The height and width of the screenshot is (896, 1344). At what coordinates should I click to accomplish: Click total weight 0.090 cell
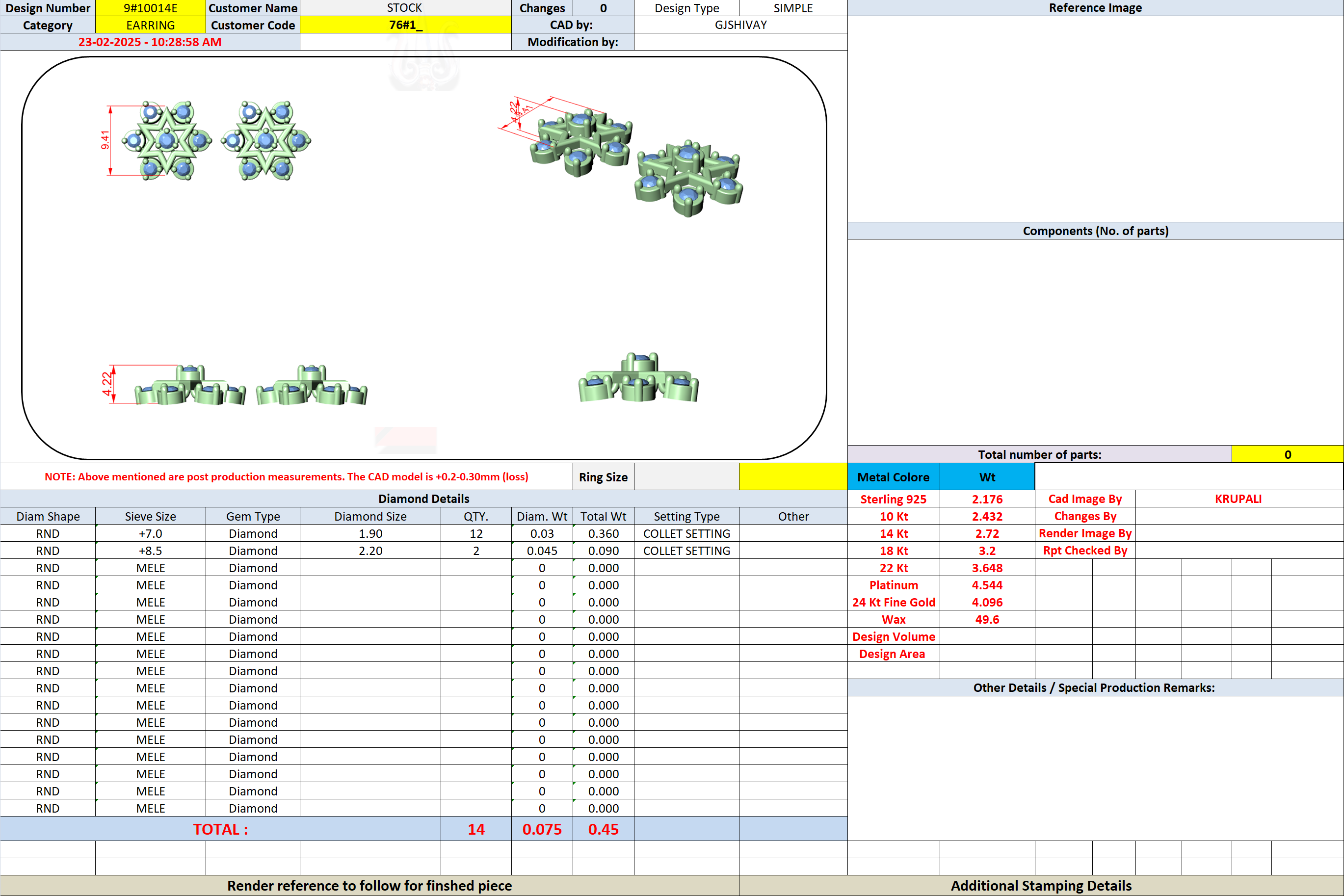[604, 550]
